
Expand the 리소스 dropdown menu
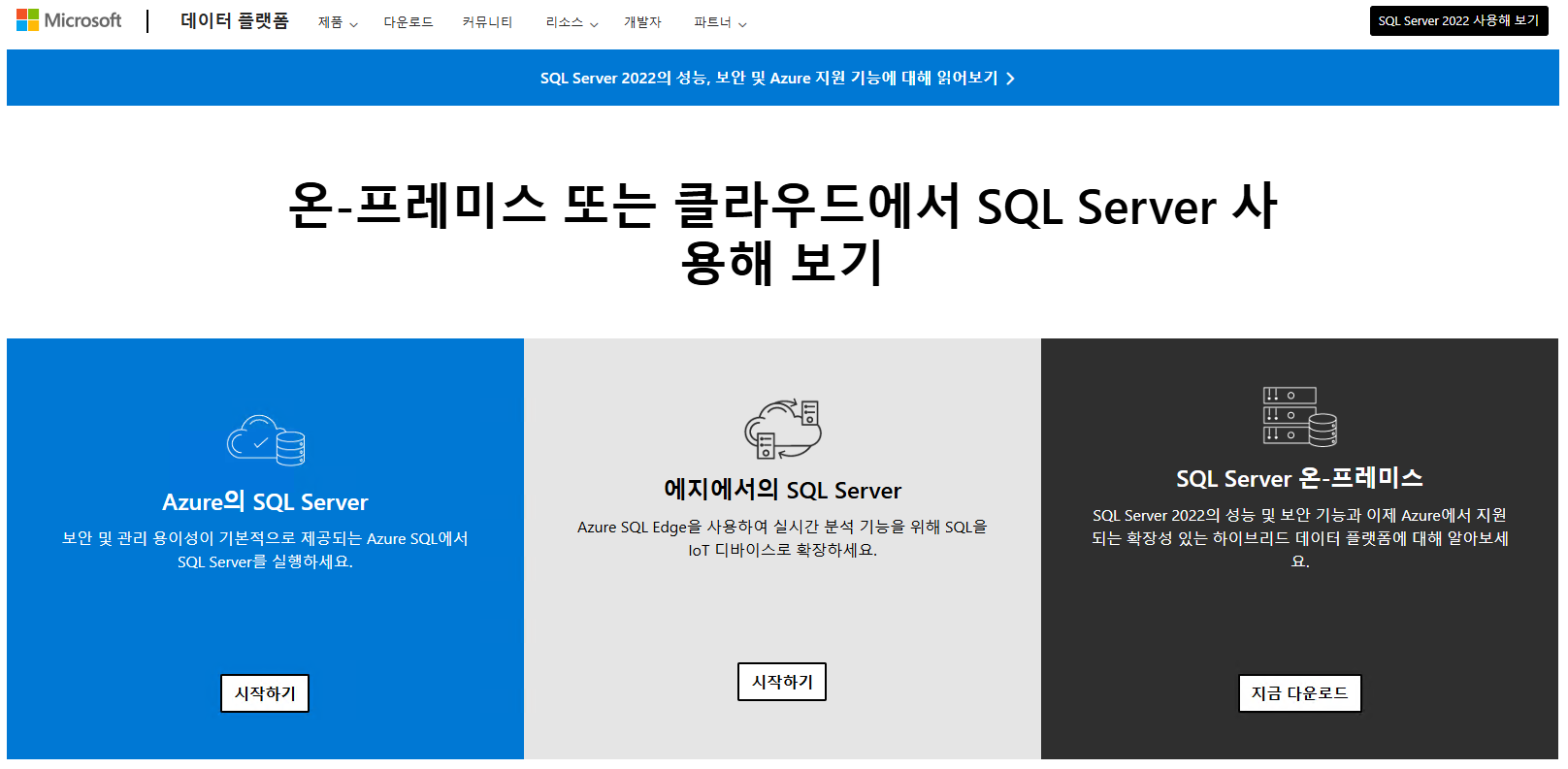coord(572,22)
